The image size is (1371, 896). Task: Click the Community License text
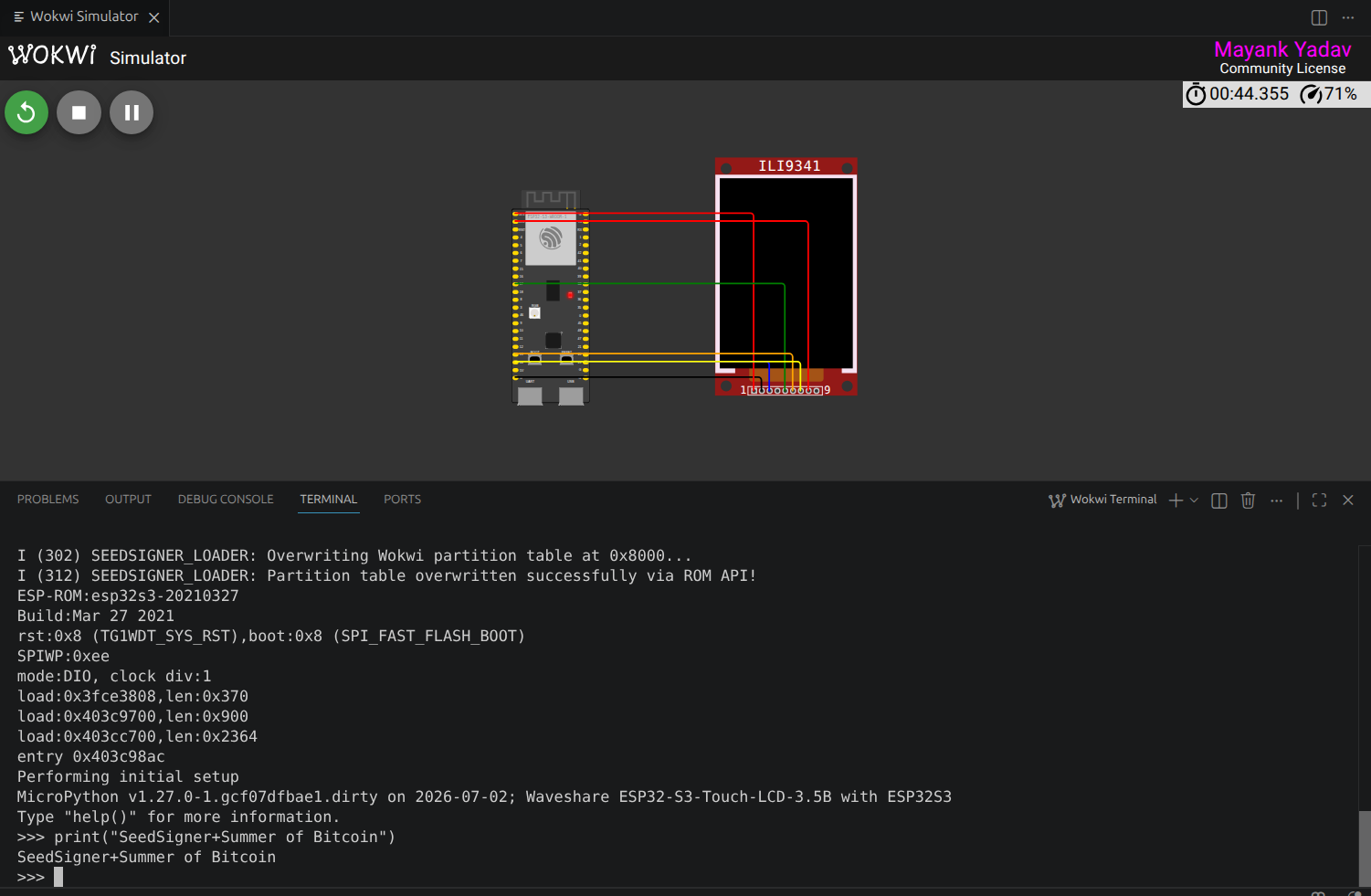coord(1282,69)
